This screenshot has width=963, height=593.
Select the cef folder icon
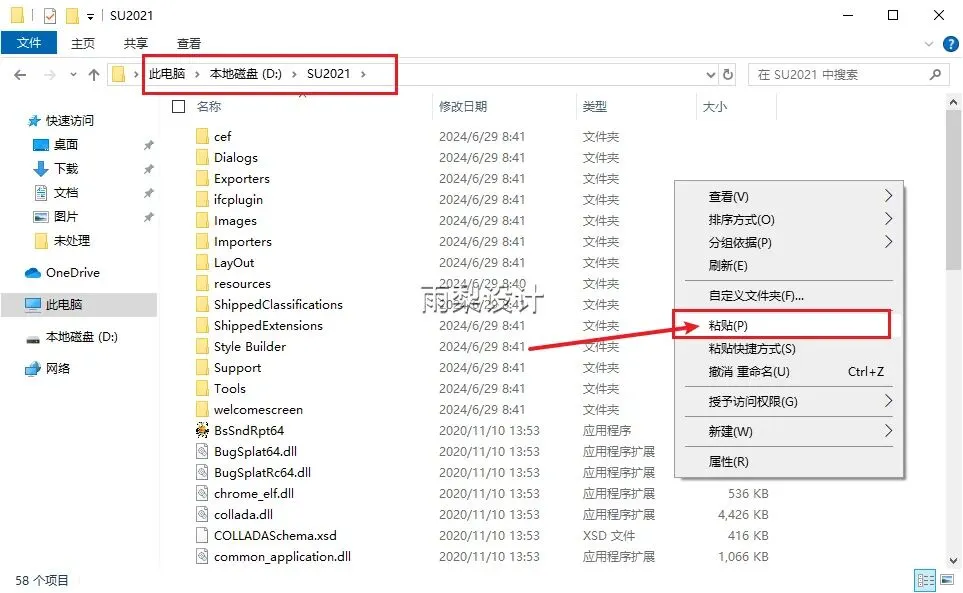click(202, 136)
